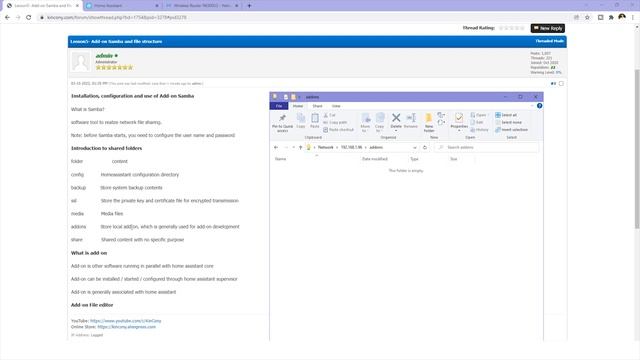Click Invert selection in ribbon

tap(511, 130)
